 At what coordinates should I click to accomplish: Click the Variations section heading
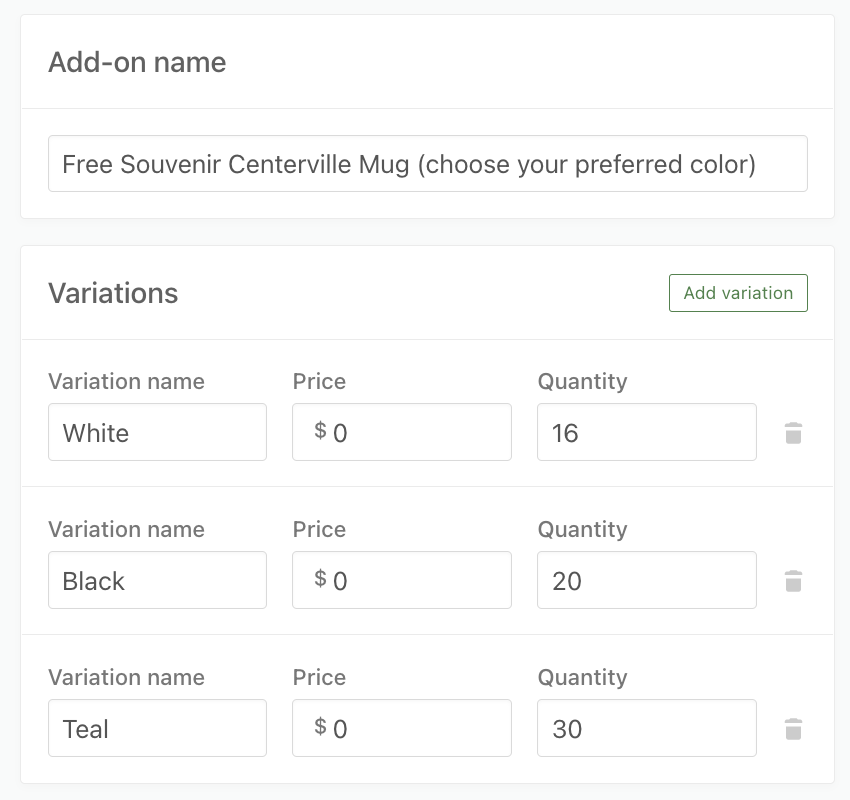(113, 293)
